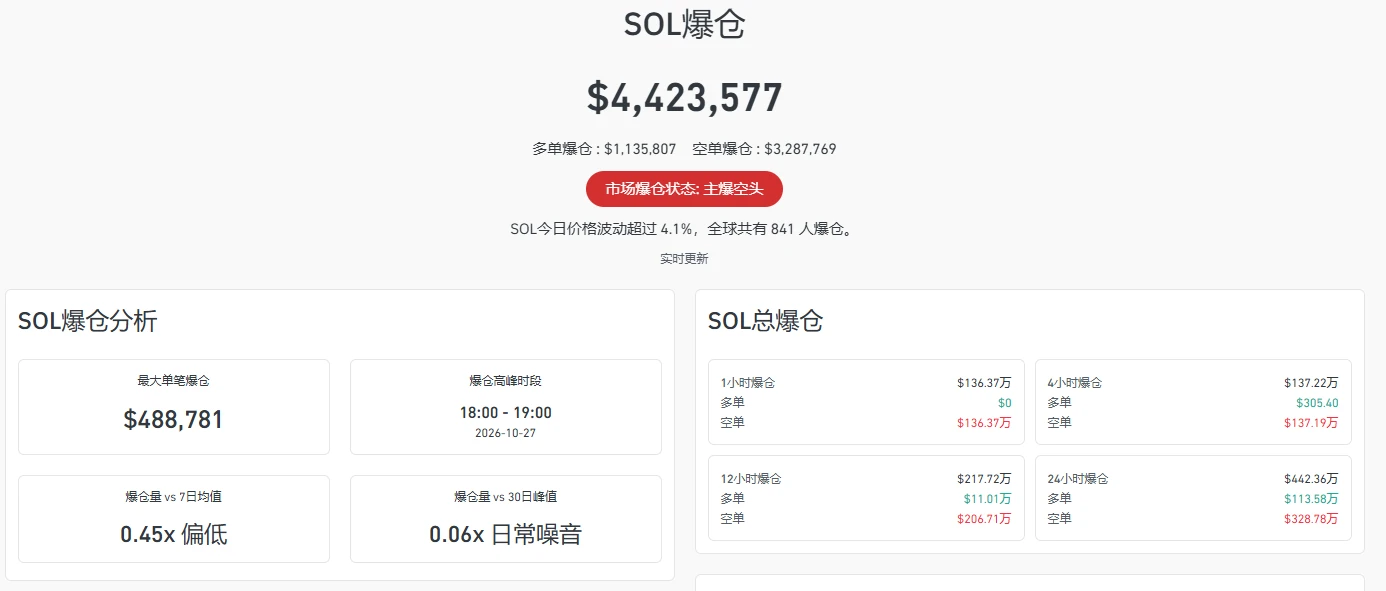Click the 4小时爆仓 label
Image resolution: width=1386 pixels, height=591 pixels.
[x=1075, y=383]
